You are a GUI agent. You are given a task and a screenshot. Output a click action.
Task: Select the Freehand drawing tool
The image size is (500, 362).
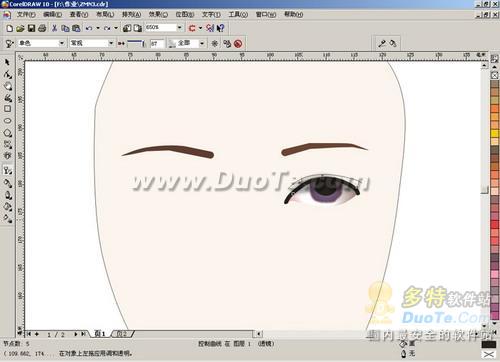[7, 98]
